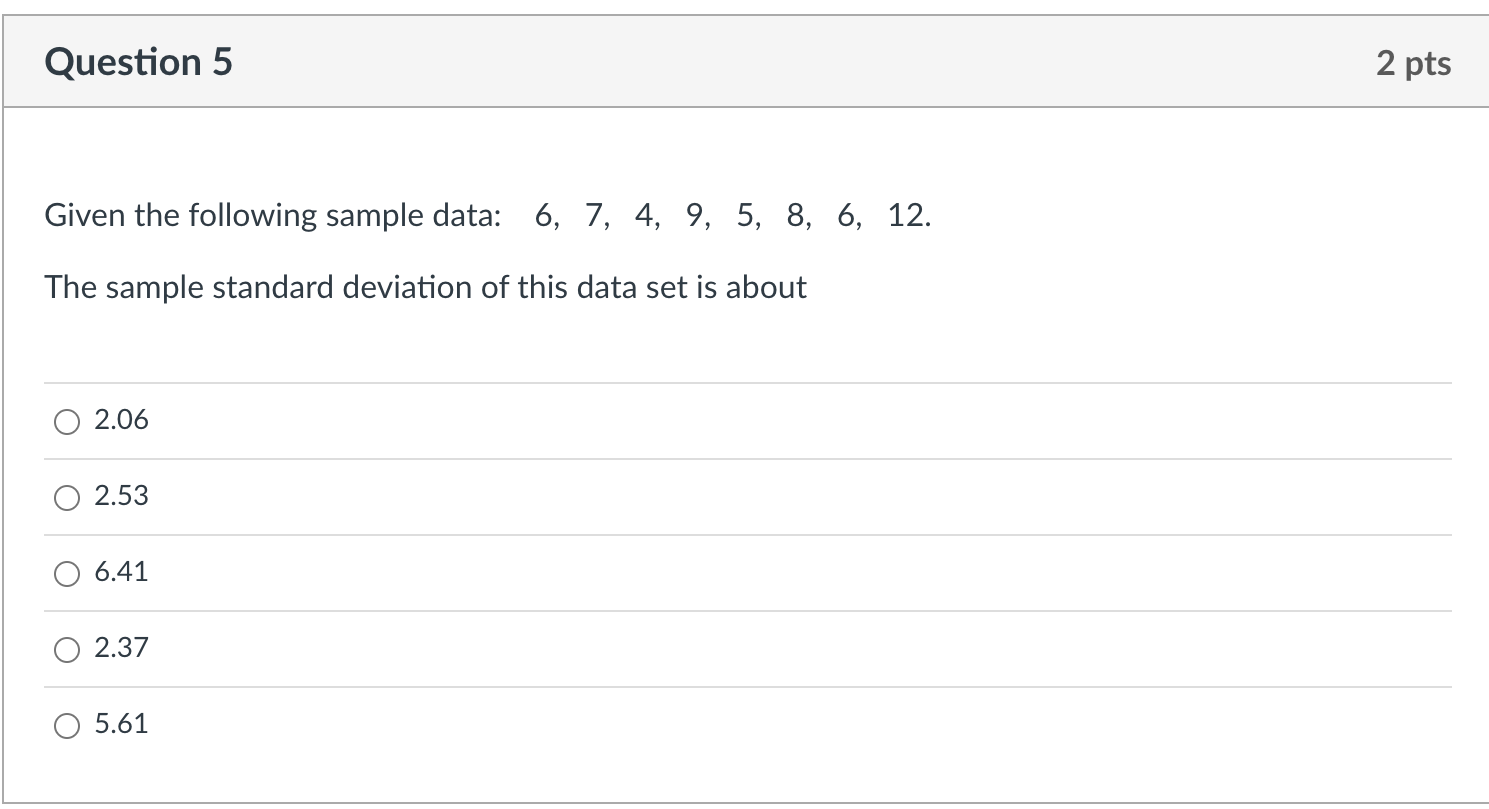This screenshot has width=1489, height=809.
Task: Choose the 2.53 radio button option
Action: point(67,498)
